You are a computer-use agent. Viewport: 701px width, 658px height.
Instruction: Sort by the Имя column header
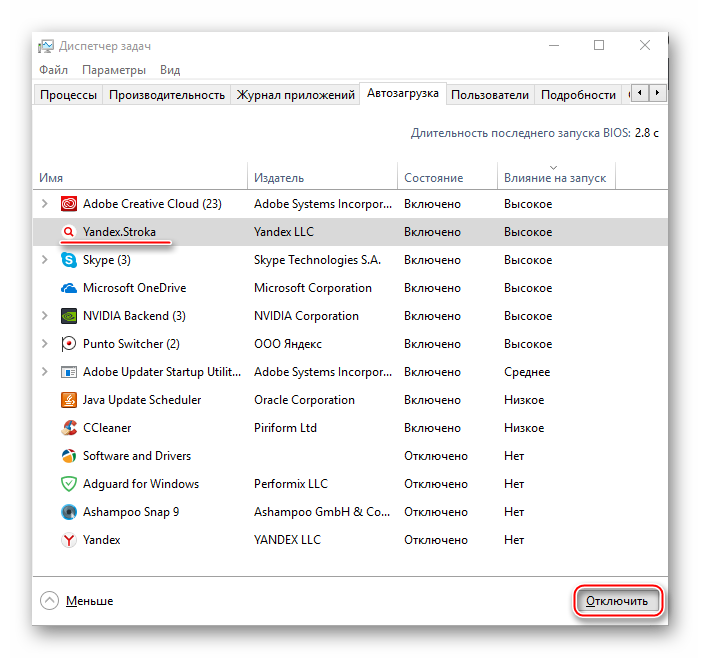pos(140,177)
